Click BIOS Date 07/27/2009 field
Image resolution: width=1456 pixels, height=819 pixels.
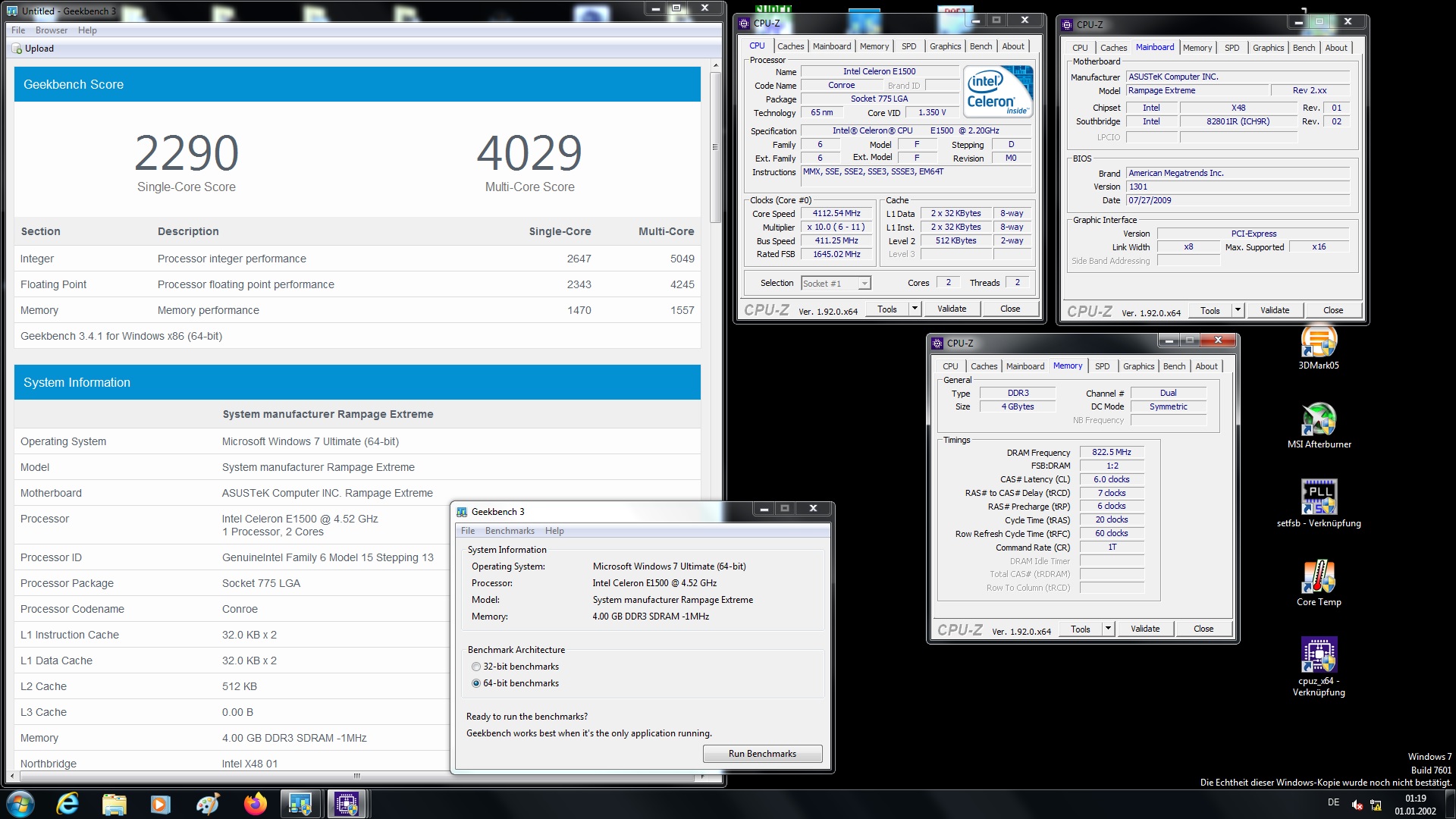pos(1238,200)
